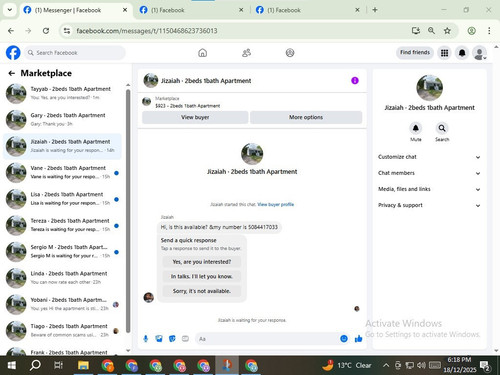Open the Sergio M conversation
Image resolution: width=500 pixels, height=375 pixels.
pyautogui.click(x=63, y=251)
